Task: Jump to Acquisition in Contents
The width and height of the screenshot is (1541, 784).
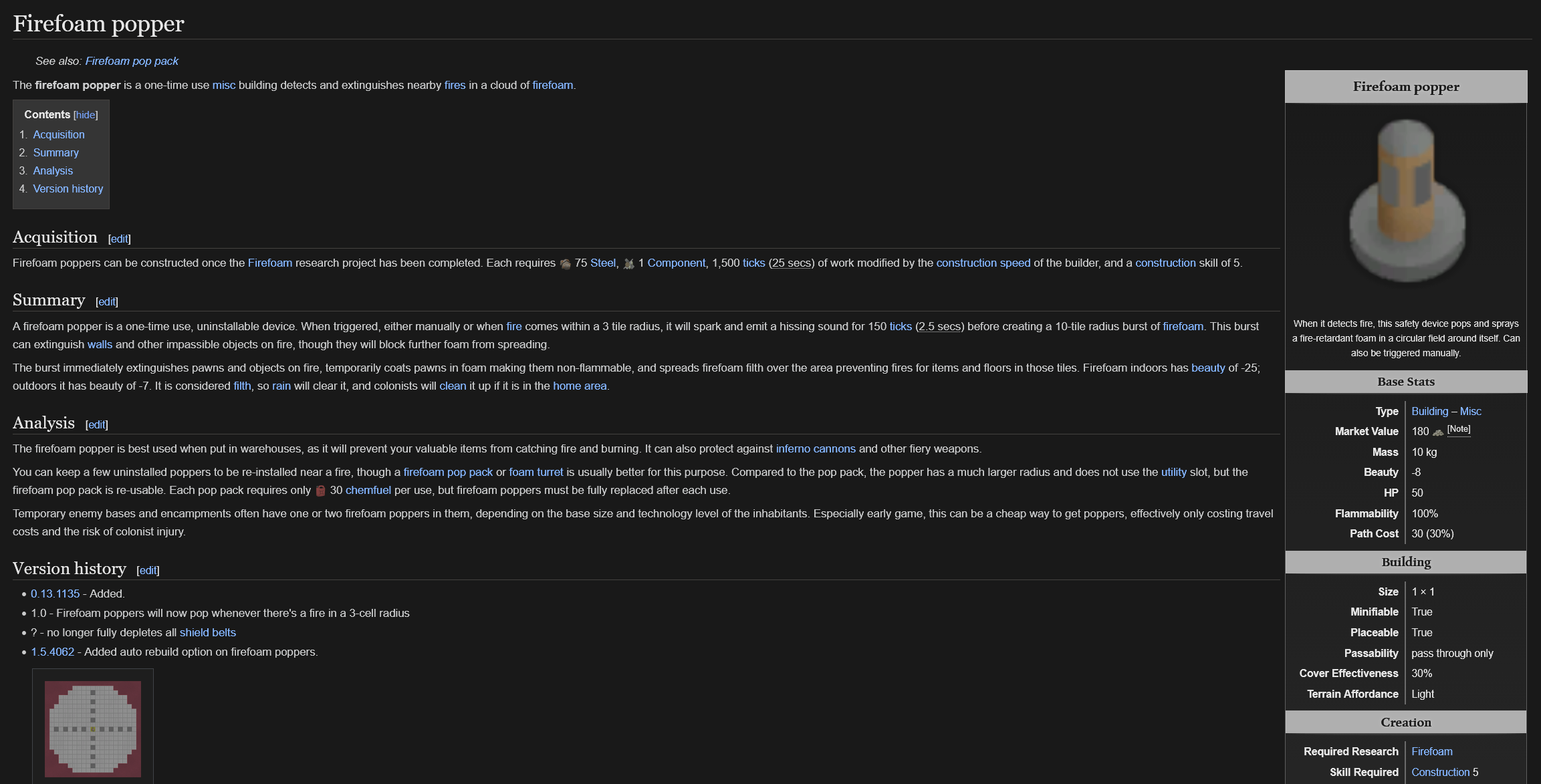Action: point(59,134)
